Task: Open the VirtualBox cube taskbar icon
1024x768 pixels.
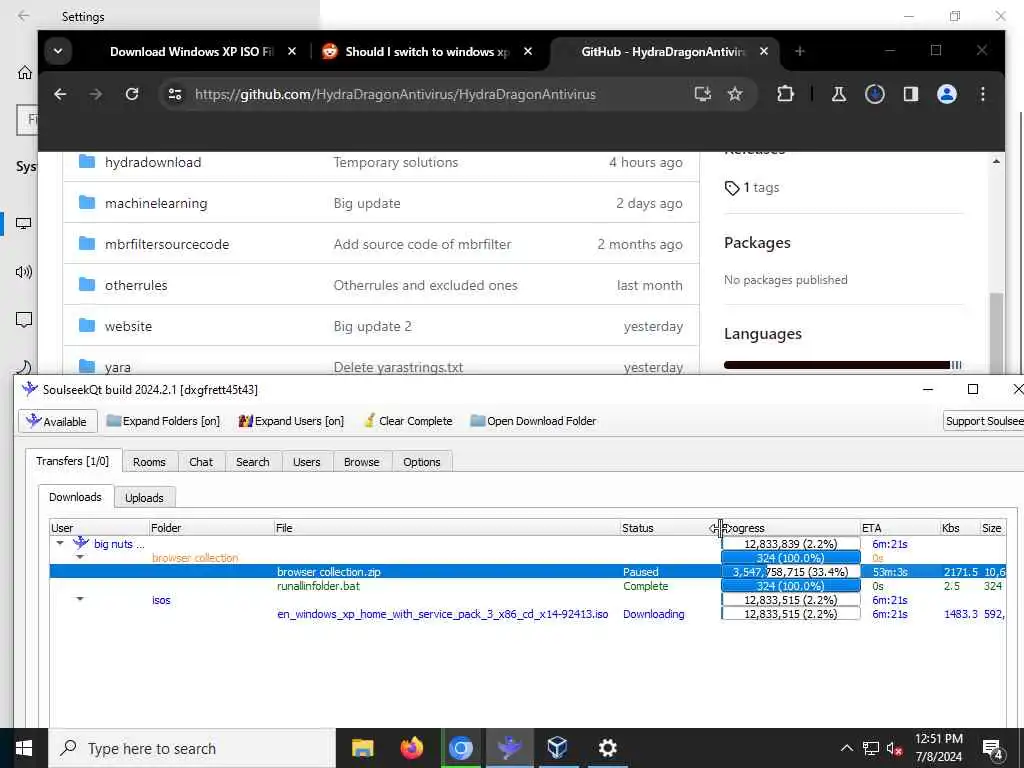Action: pyautogui.click(x=558, y=748)
